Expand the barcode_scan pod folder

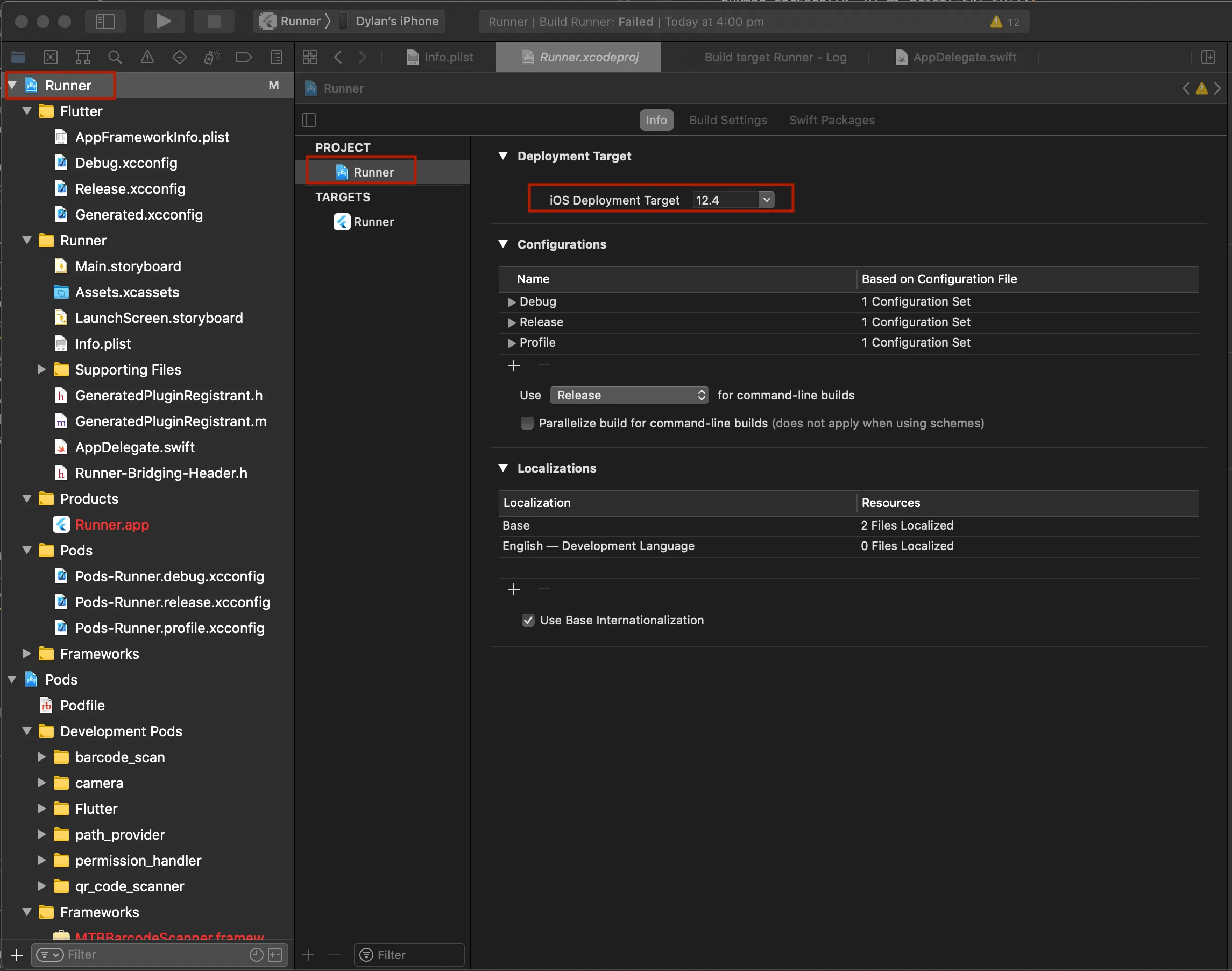coord(41,757)
